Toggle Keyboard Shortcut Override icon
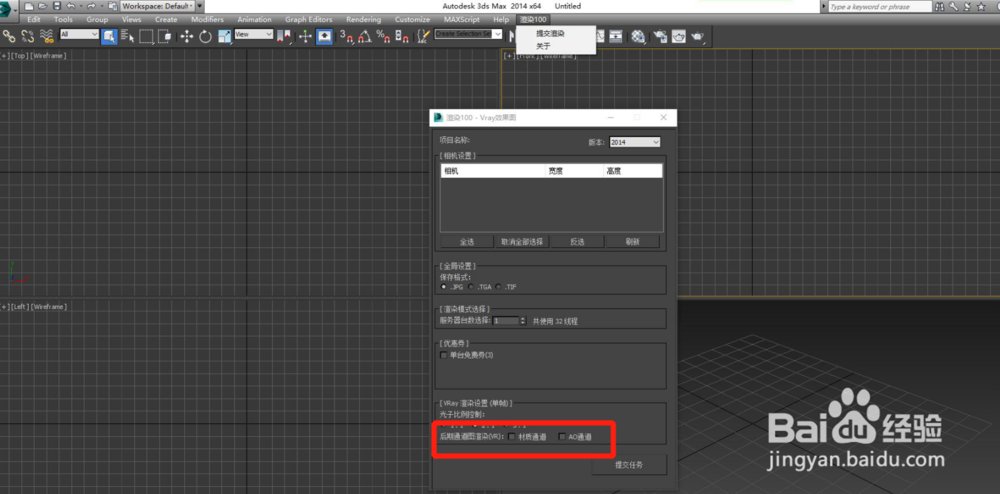Screen dimensions: 1000x494 325,36
